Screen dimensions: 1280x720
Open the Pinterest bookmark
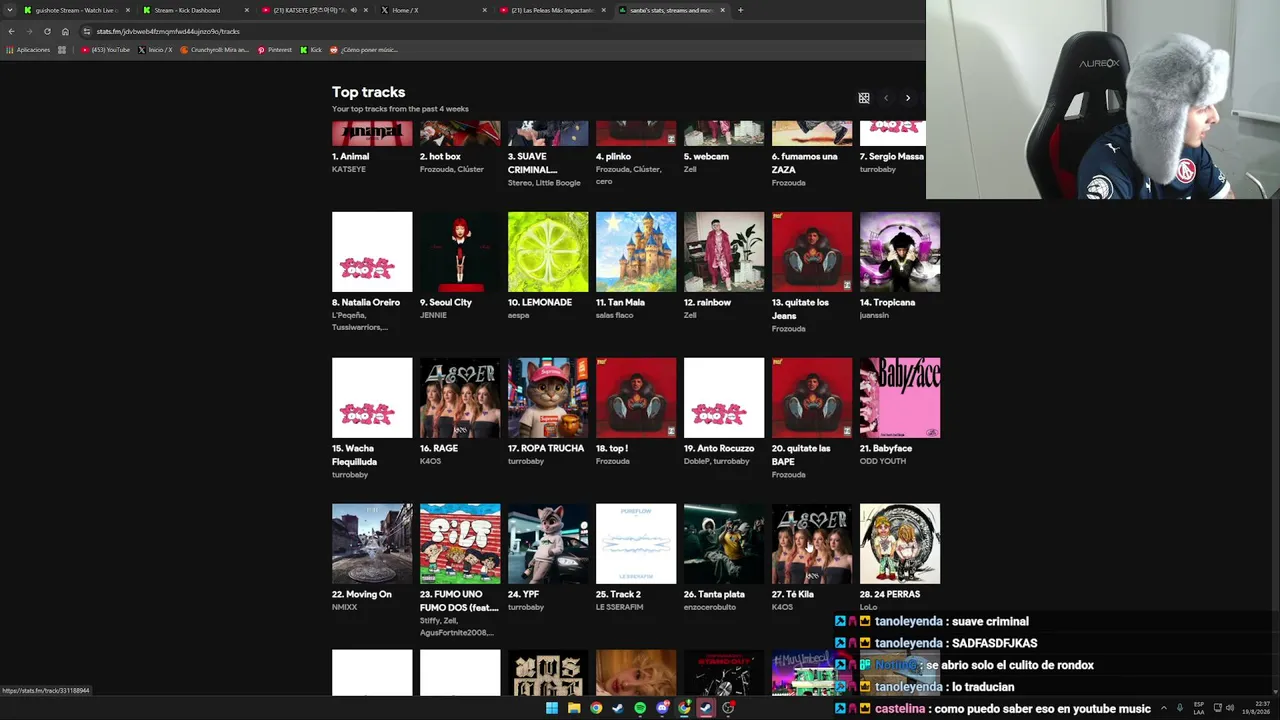pos(274,50)
